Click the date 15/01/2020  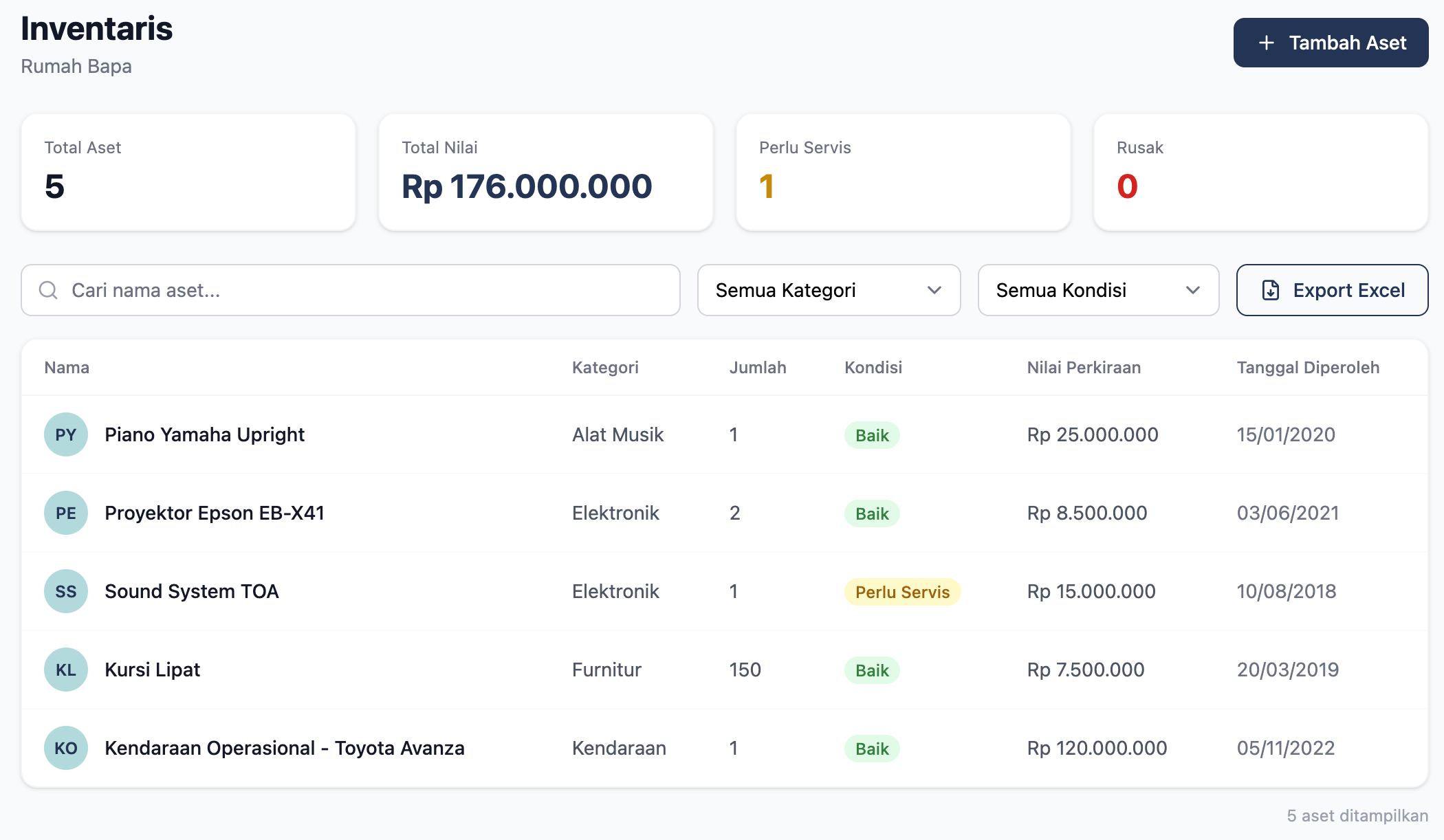point(1286,434)
